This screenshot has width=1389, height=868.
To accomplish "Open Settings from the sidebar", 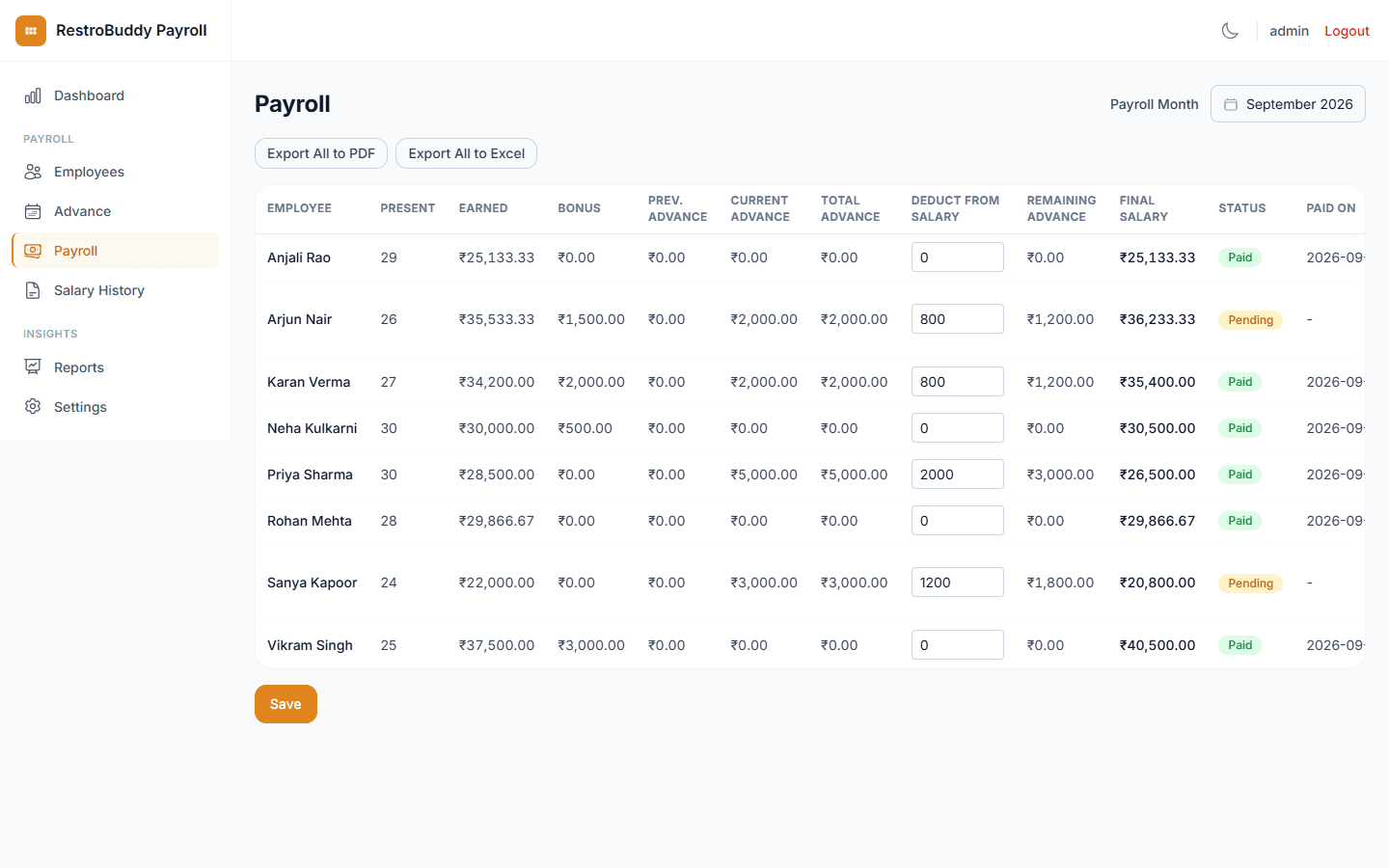I will pyautogui.click(x=116, y=407).
